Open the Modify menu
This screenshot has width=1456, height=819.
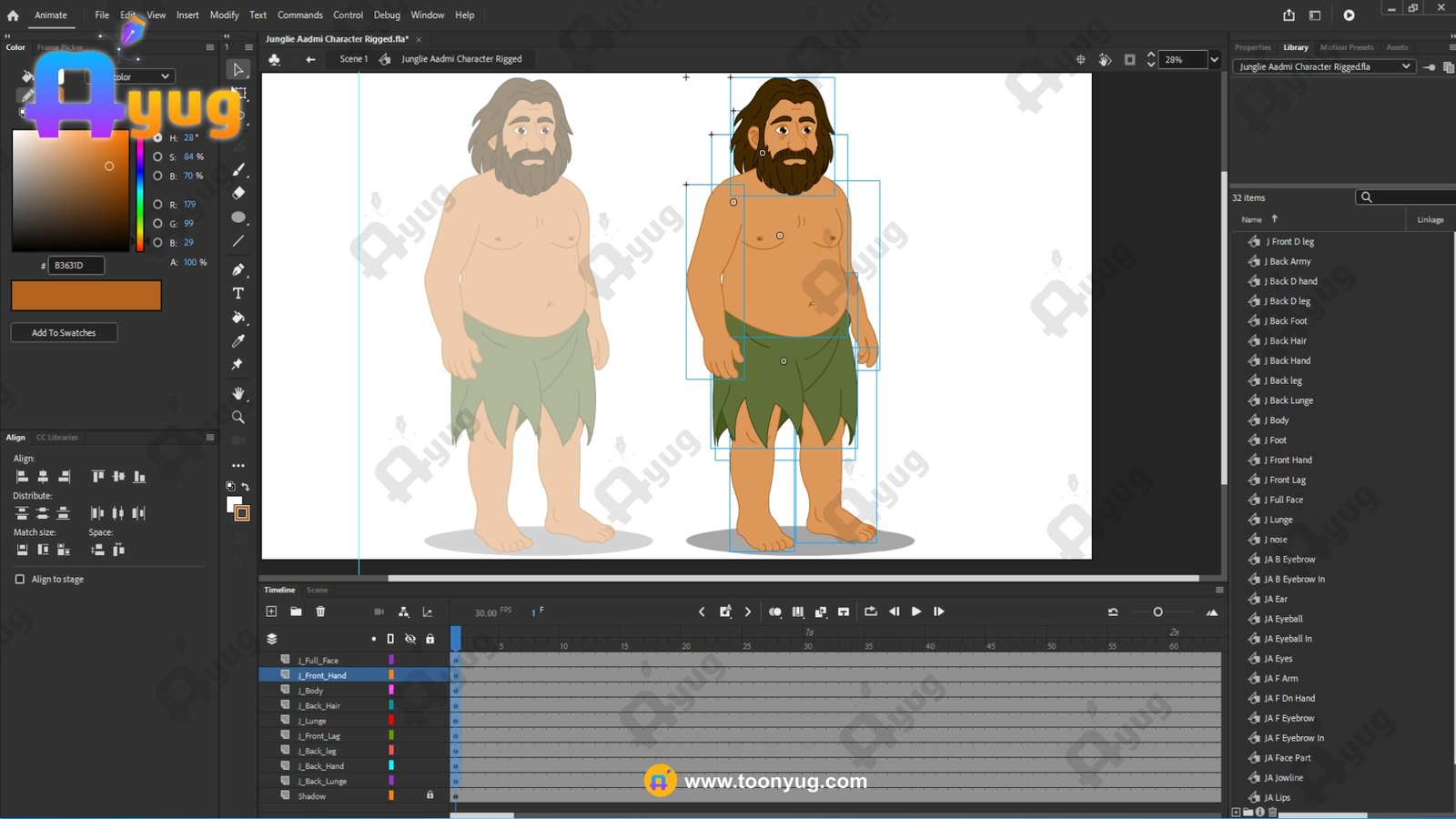click(x=224, y=15)
